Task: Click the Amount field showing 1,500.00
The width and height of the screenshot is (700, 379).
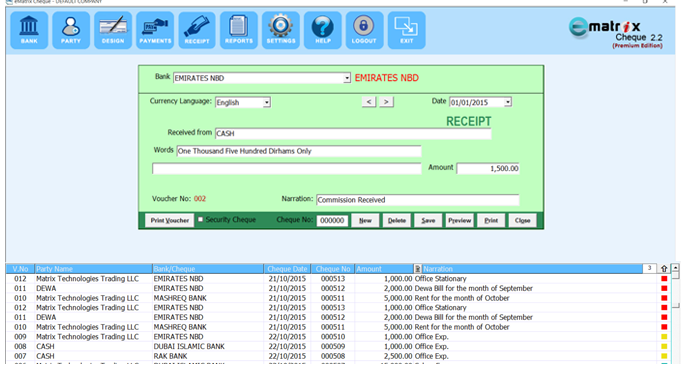Action: pyautogui.click(x=488, y=168)
